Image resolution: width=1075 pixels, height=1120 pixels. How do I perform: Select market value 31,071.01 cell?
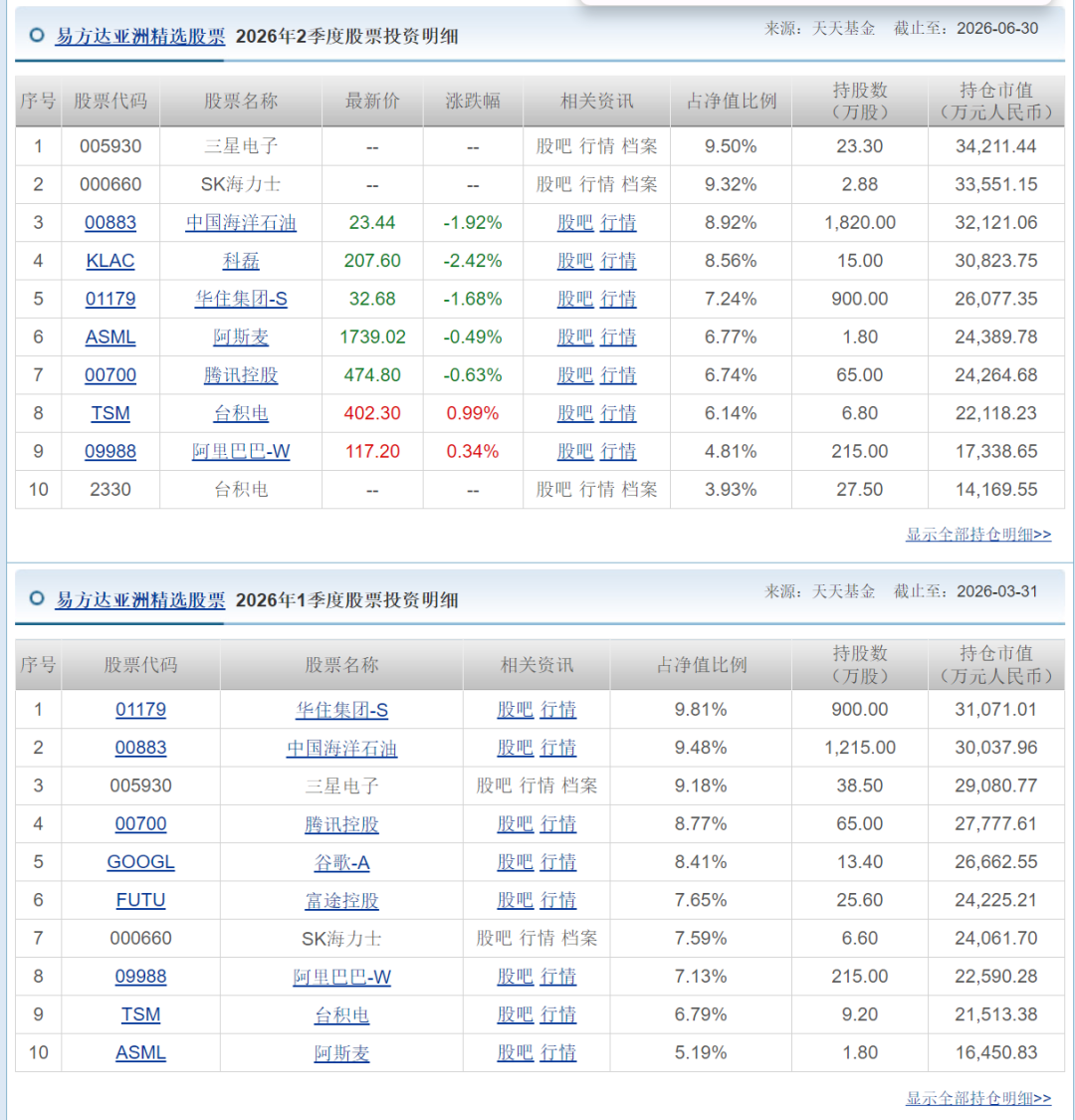(x=995, y=709)
